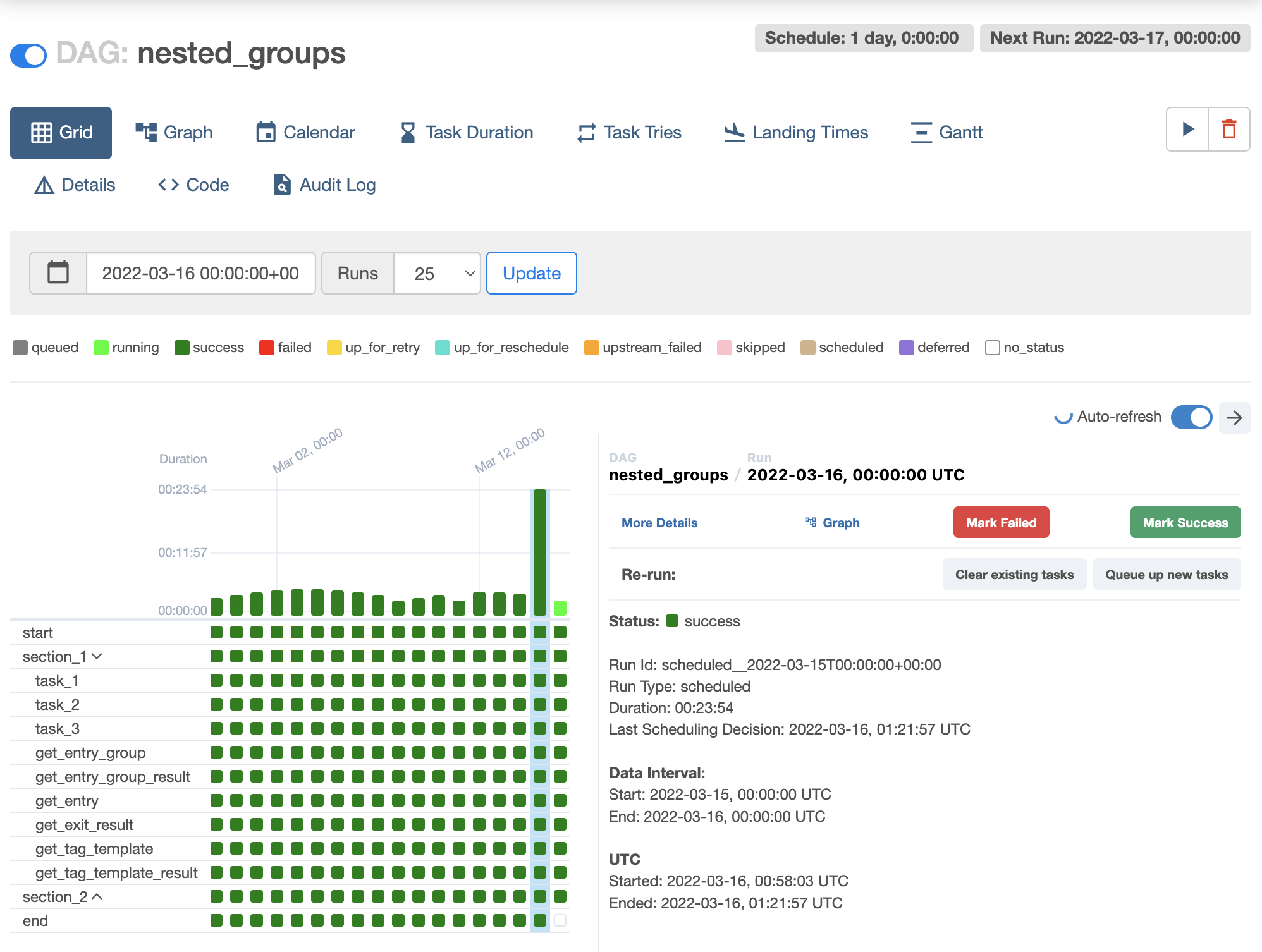Open the Task Tries view

(629, 132)
